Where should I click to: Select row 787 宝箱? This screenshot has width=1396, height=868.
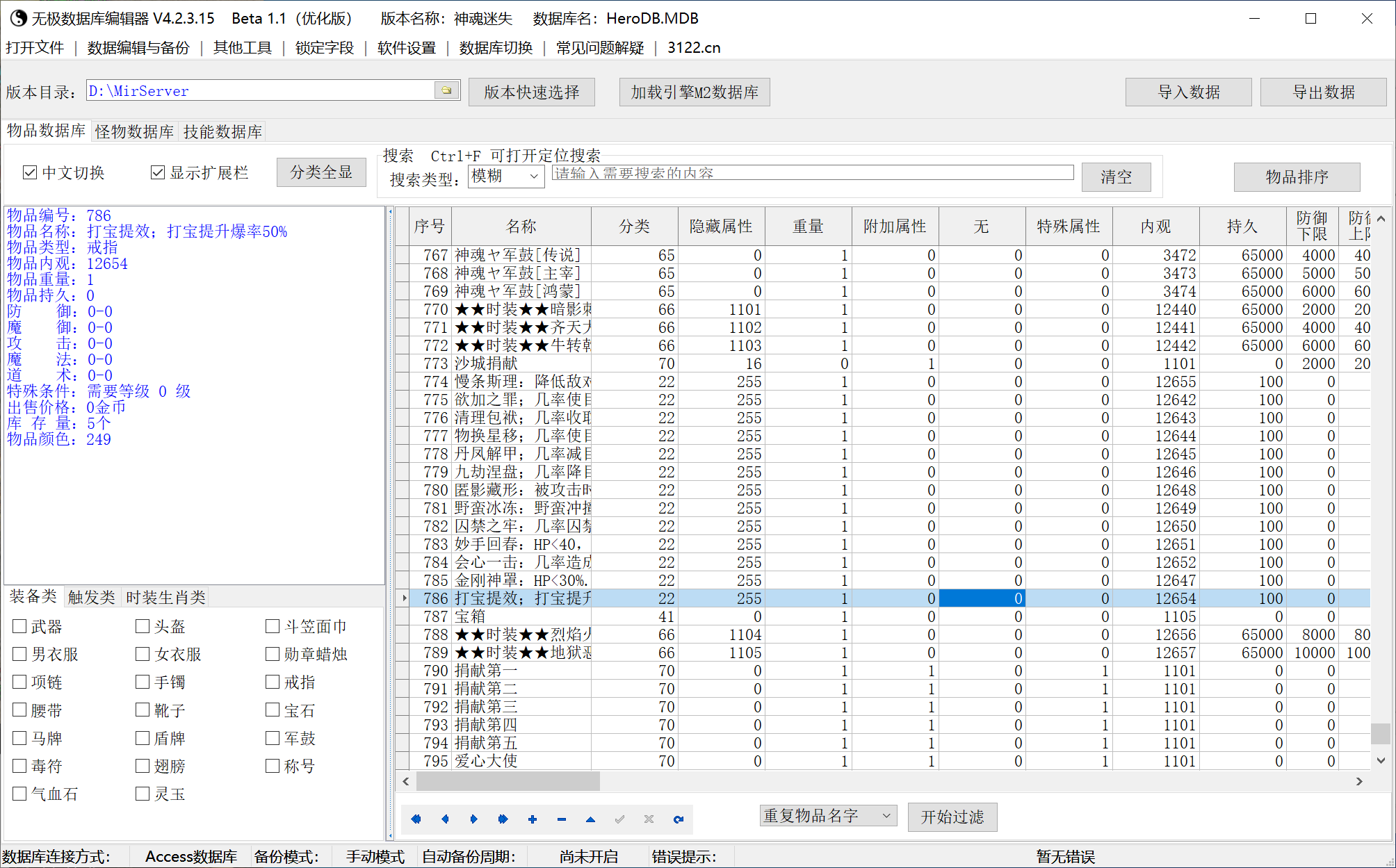[x=883, y=616]
